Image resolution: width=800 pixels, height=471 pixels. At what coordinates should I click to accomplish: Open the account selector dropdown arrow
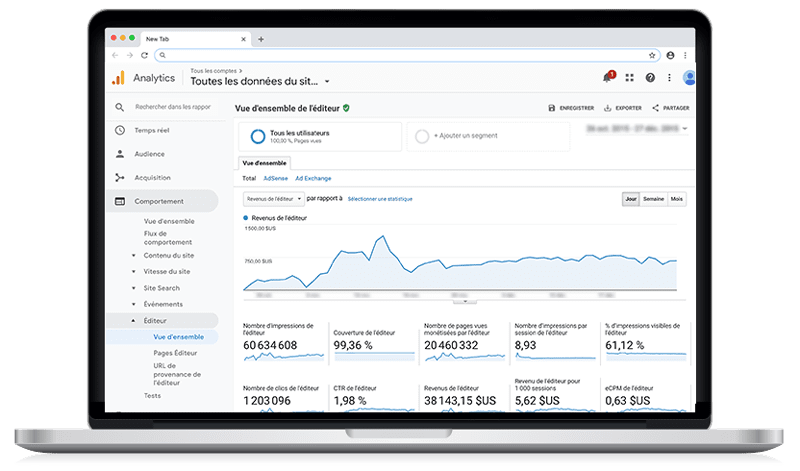327,82
